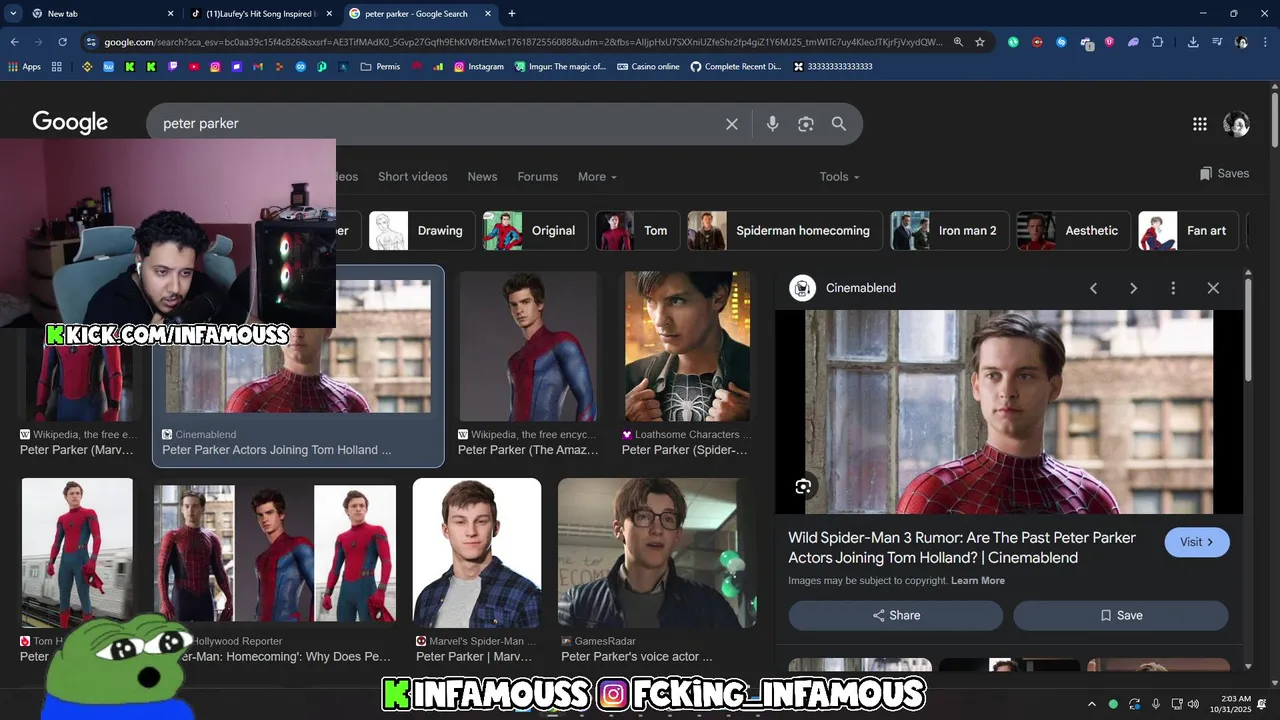Open the Permis bookmarks folder
1280x720 pixels.
pos(380,67)
